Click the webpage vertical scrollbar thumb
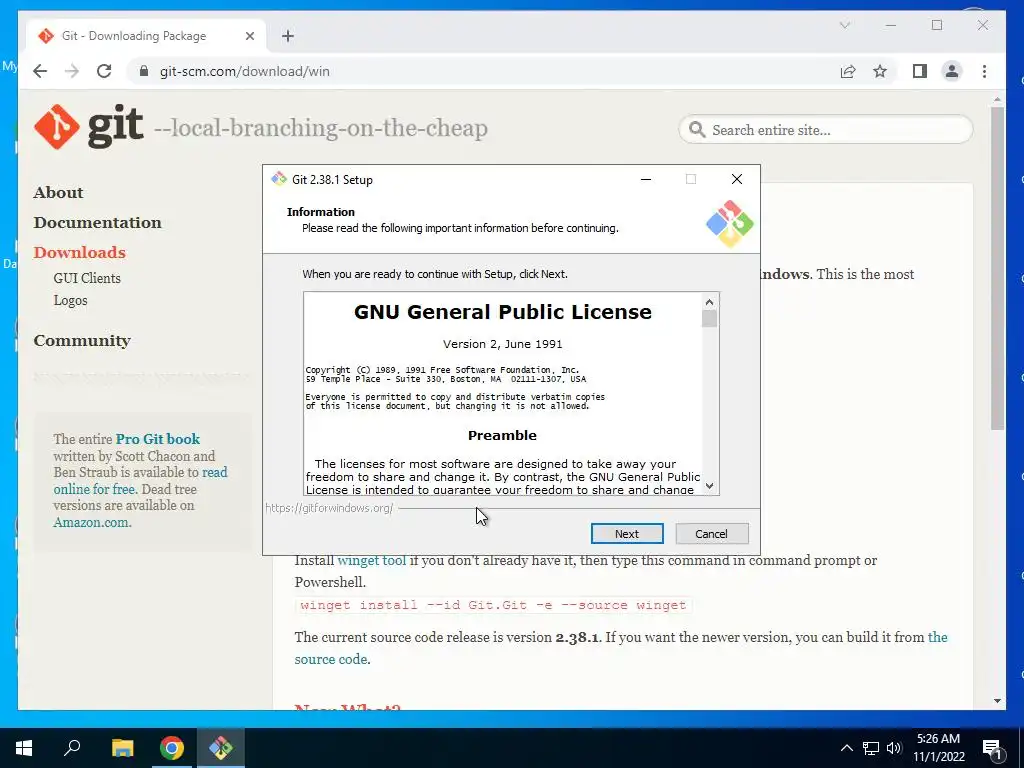The image size is (1024, 768). [997, 268]
